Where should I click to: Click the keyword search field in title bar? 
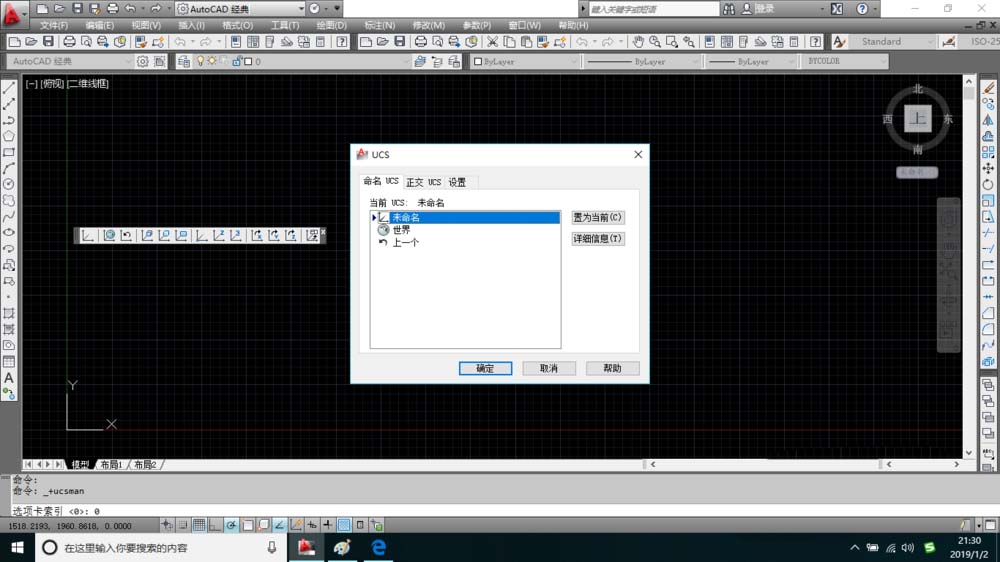tap(652, 9)
